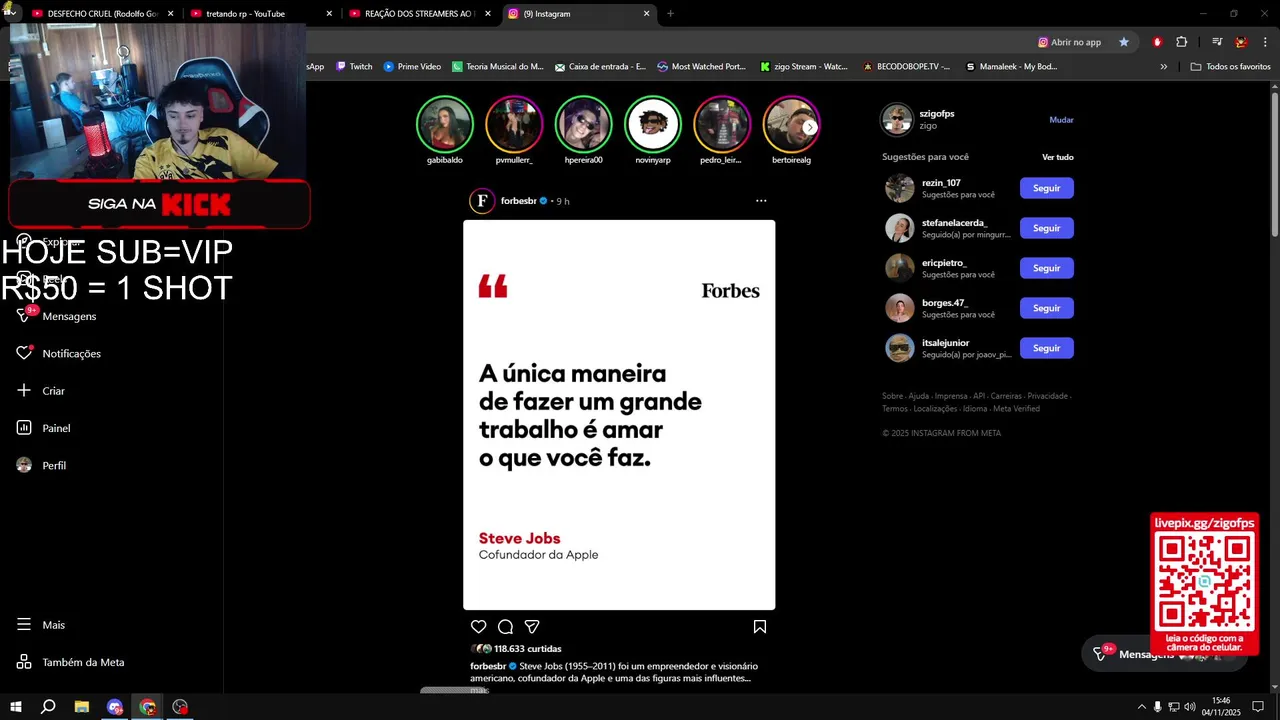View gabibaldo's story
The height and width of the screenshot is (720, 1280).
pos(444,124)
